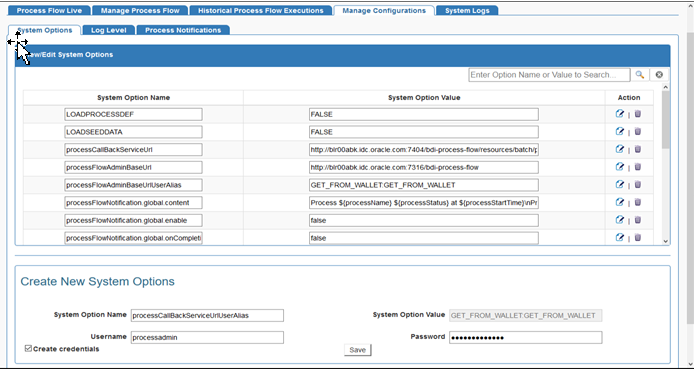694x369 pixels.
Task: Open the Process Flow Live tab
Action: coord(49,10)
